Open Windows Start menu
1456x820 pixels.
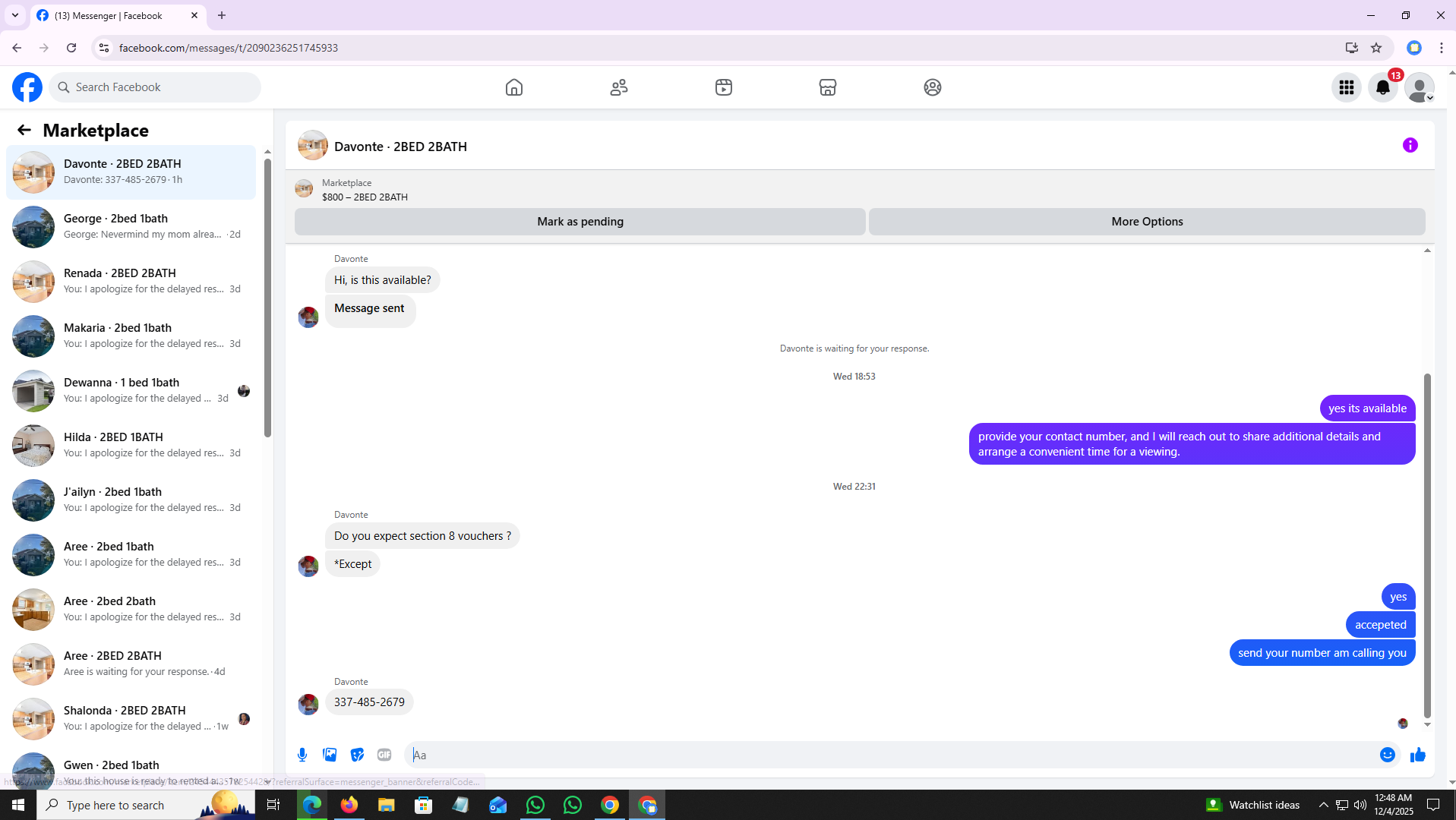point(18,805)
